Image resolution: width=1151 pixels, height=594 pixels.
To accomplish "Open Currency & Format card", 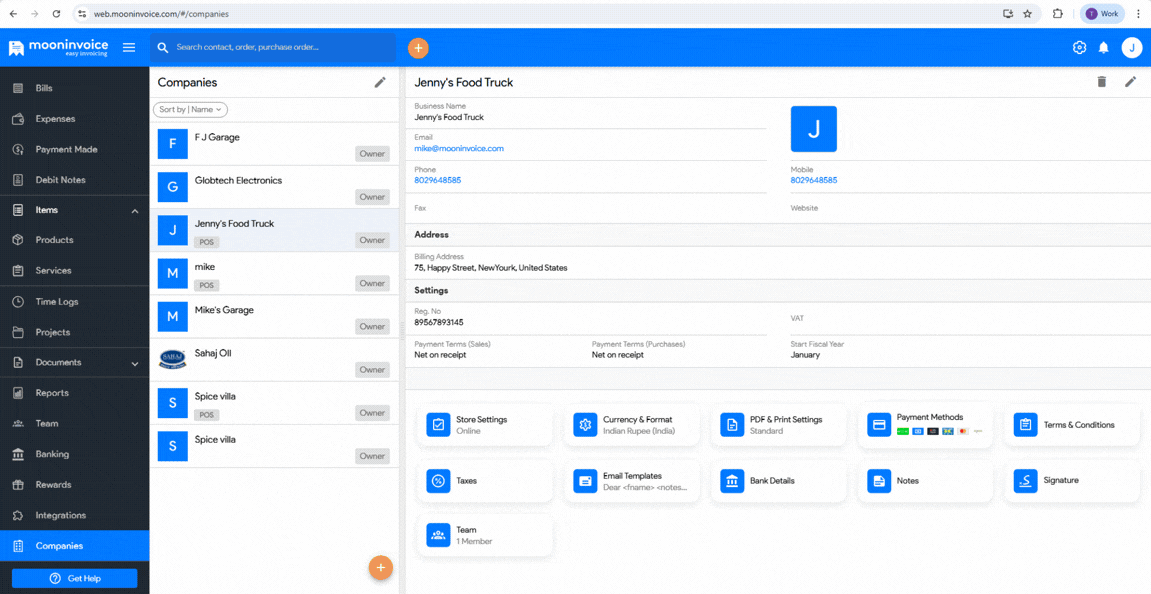I will point(631,424).
